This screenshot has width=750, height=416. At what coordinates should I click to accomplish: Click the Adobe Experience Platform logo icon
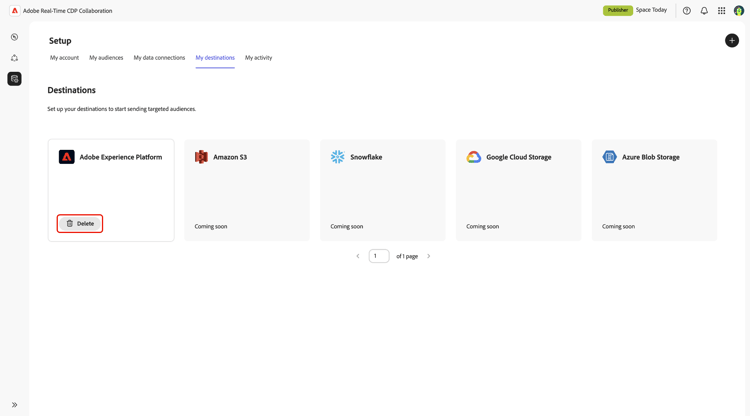click(x=66, y=157)
